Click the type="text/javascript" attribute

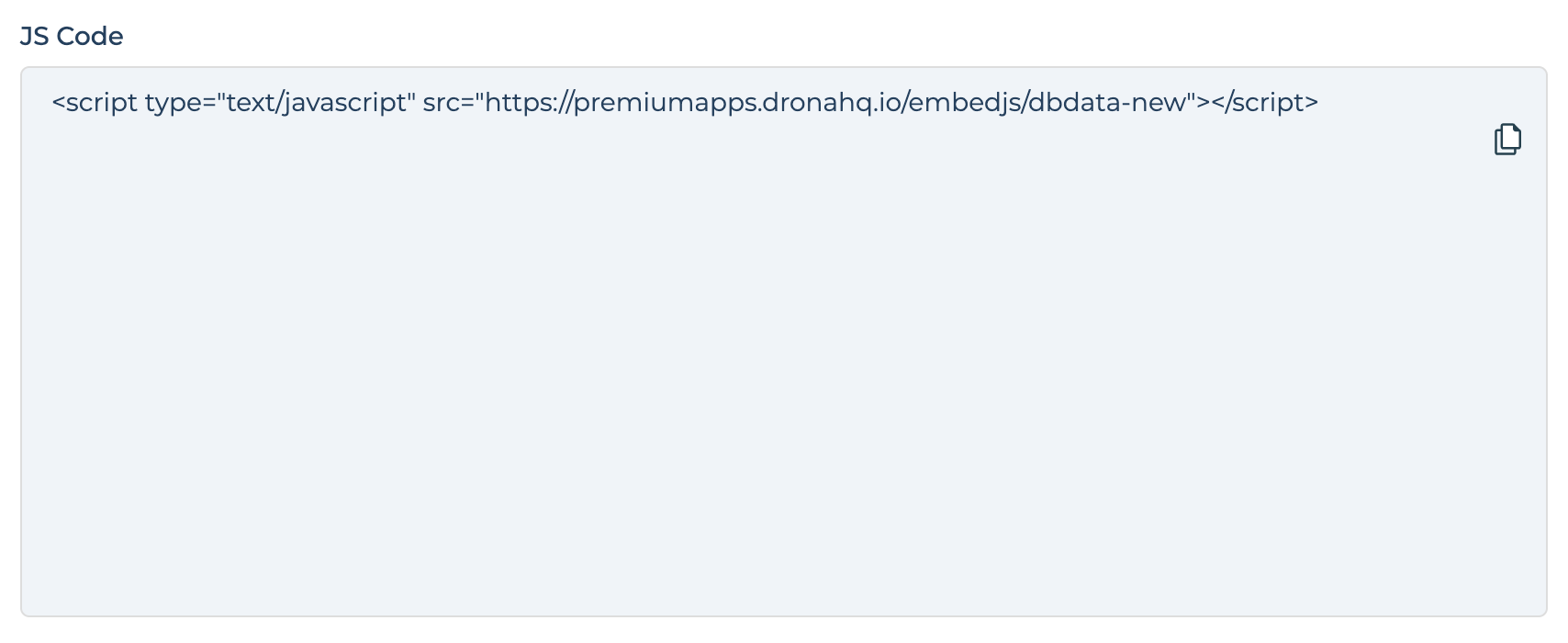tap(280, 103)
